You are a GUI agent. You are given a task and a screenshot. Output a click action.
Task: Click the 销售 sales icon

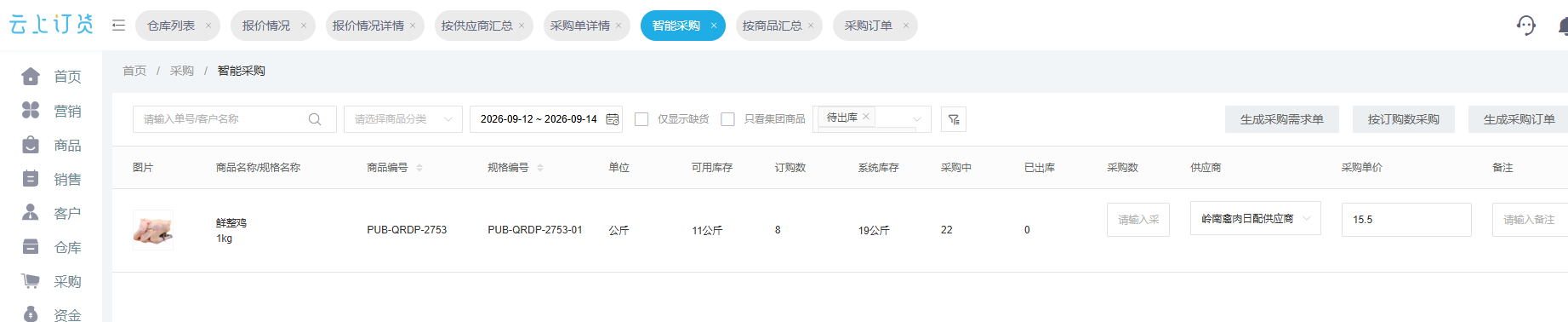click(31, 179)
